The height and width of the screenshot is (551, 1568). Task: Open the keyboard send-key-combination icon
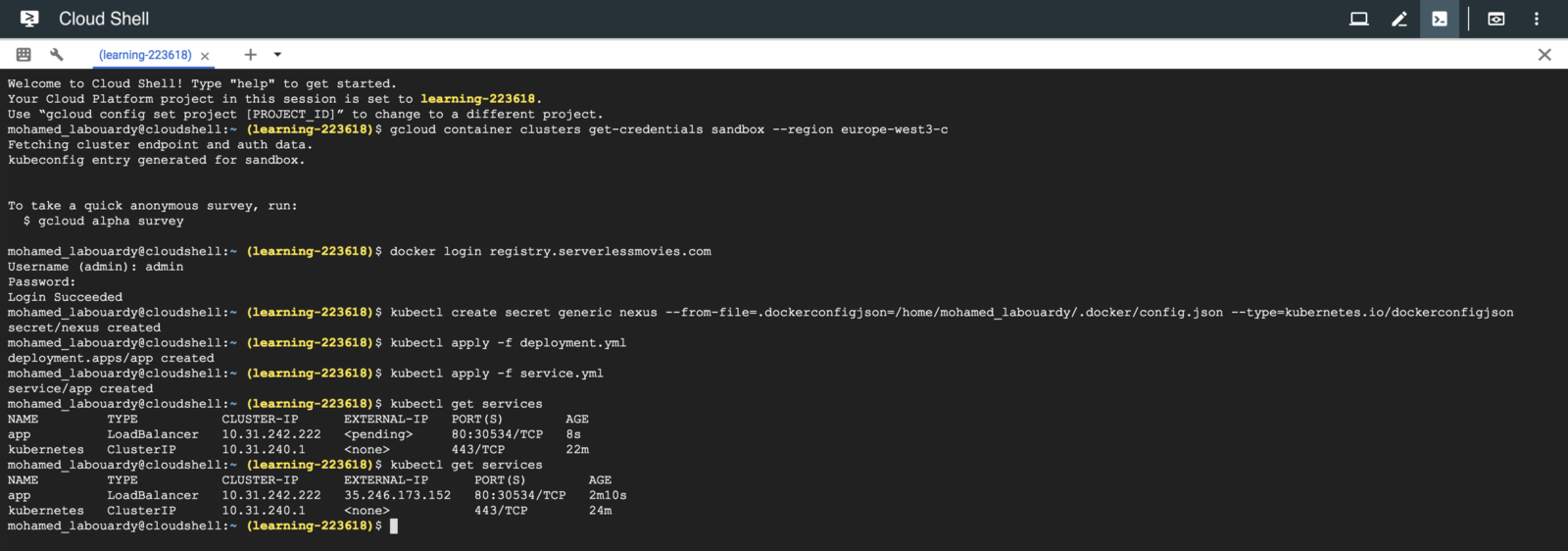(24, 55)
